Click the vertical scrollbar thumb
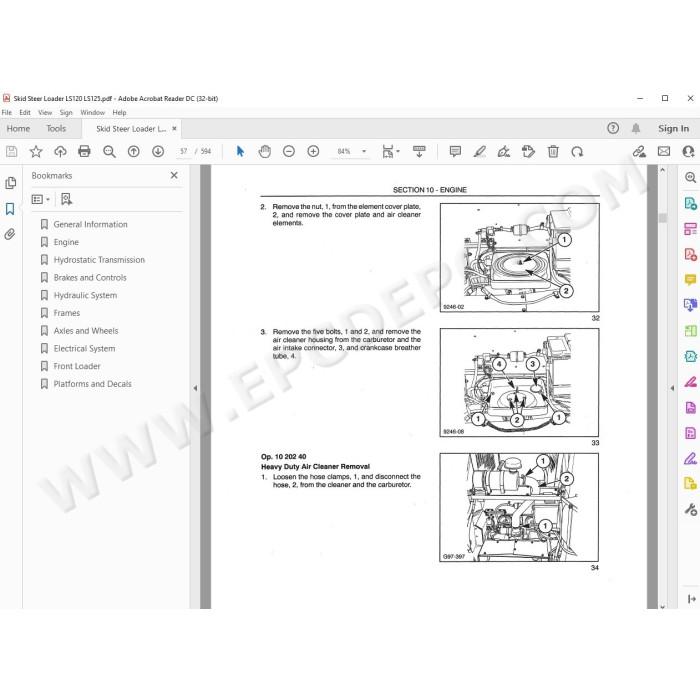Screen dimensions: 700x700 tap(662, 217)
